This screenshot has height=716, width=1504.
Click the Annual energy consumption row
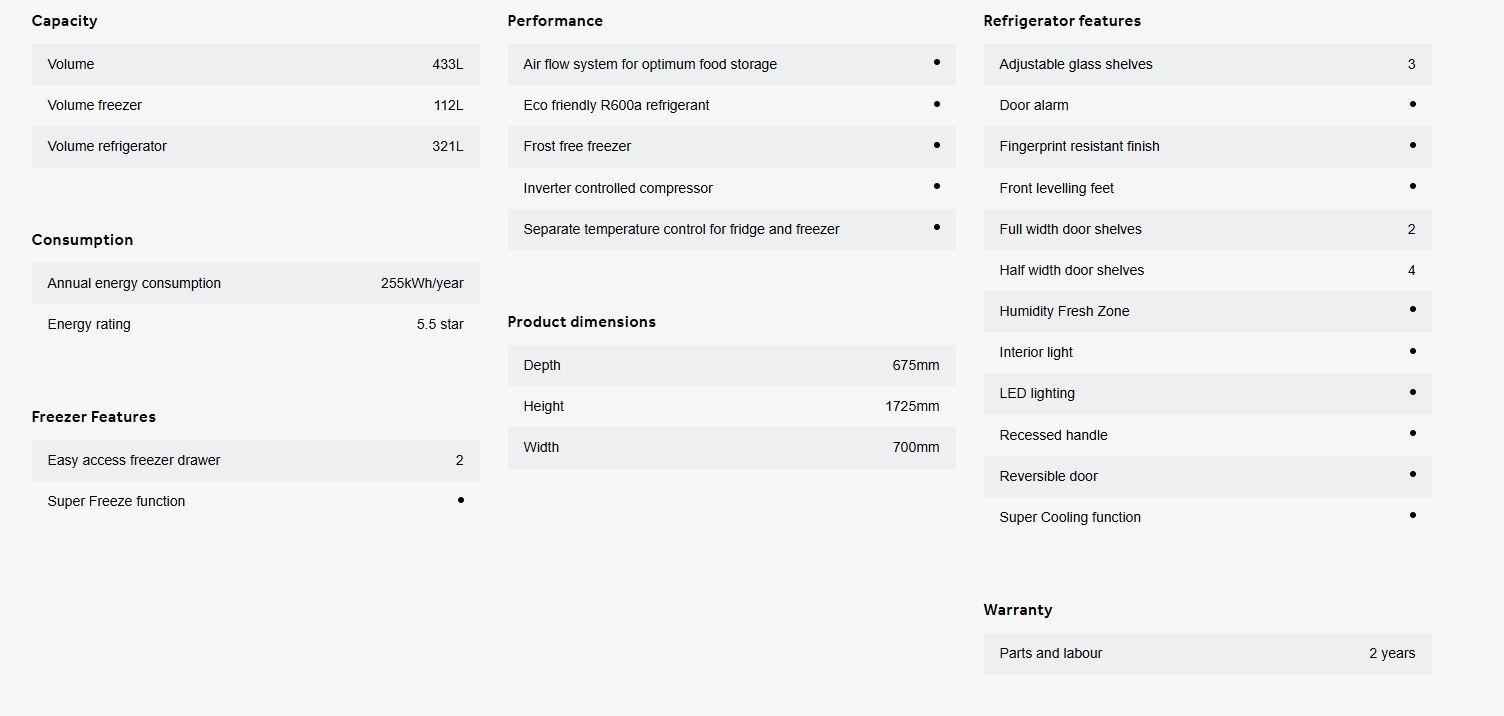click(256, 283)
